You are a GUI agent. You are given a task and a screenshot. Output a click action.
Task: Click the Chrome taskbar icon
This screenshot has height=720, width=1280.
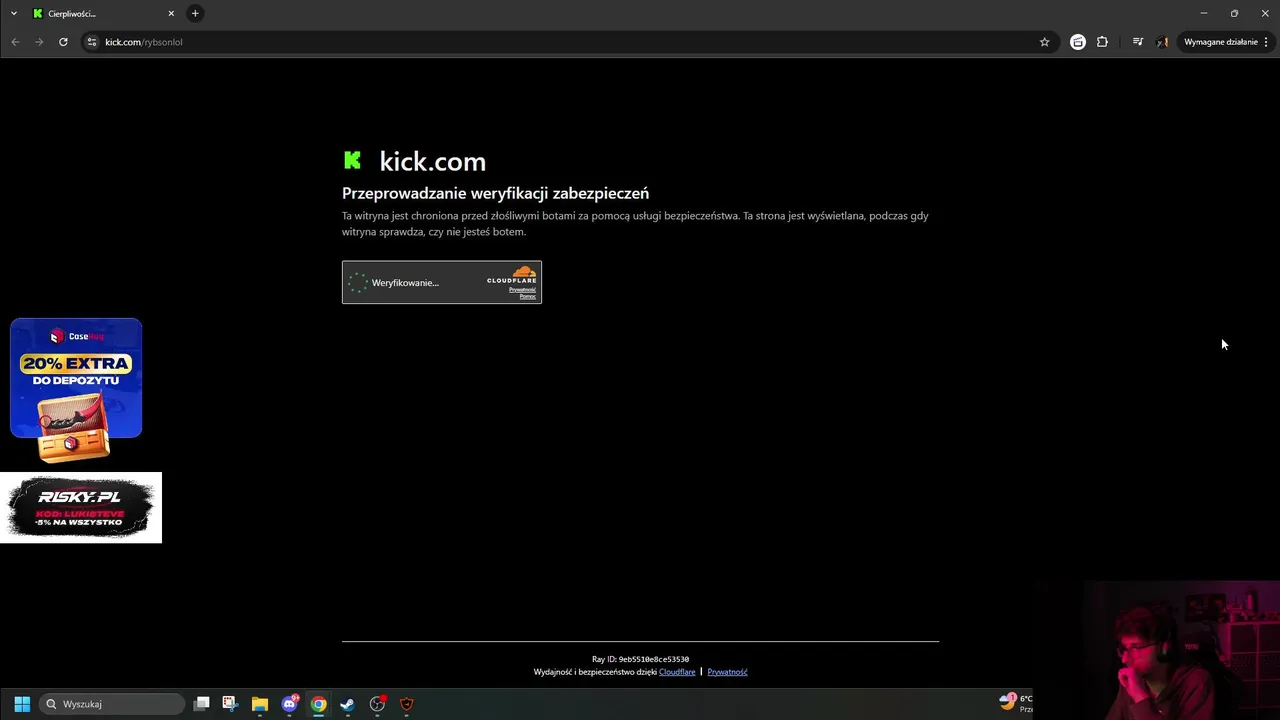tap(318, 704)
